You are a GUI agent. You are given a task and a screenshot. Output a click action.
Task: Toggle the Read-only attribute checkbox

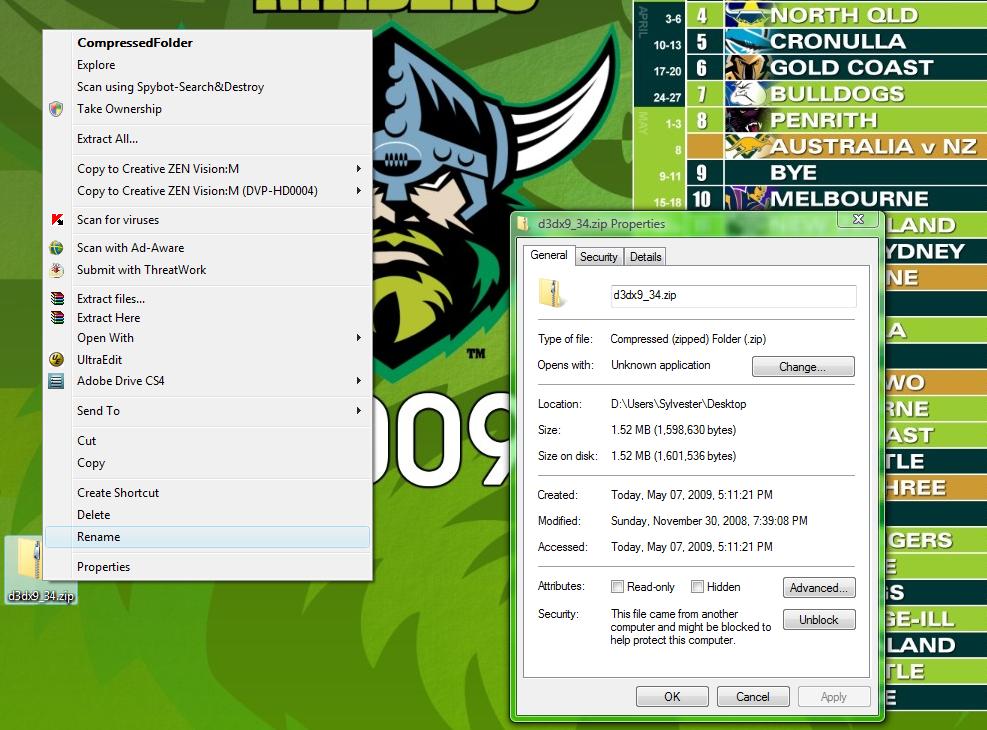click(617, 587)
